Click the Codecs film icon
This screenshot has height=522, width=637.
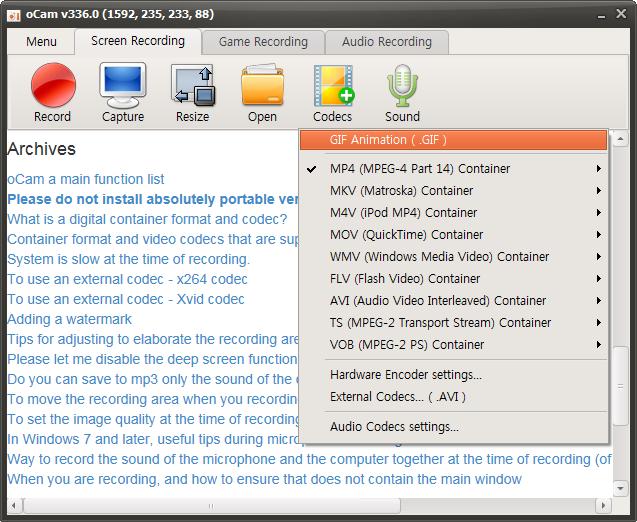pos(333,86)
